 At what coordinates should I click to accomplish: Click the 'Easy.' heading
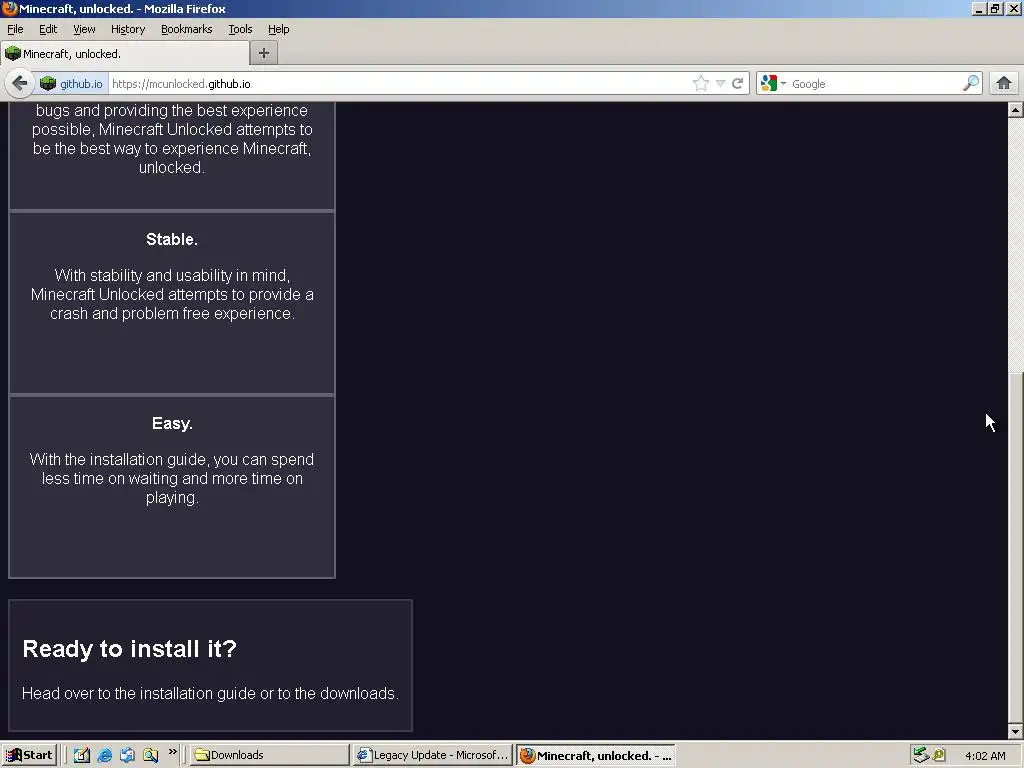172,424
